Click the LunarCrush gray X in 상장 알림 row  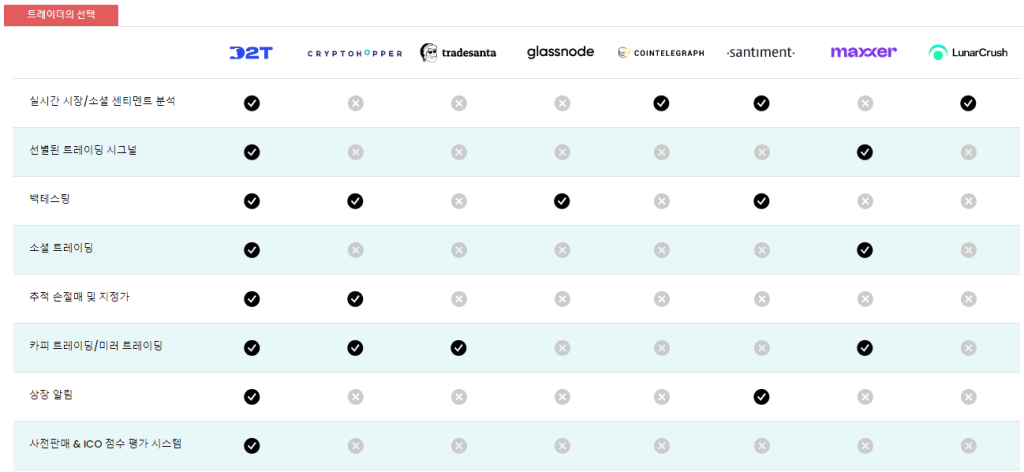968,397
